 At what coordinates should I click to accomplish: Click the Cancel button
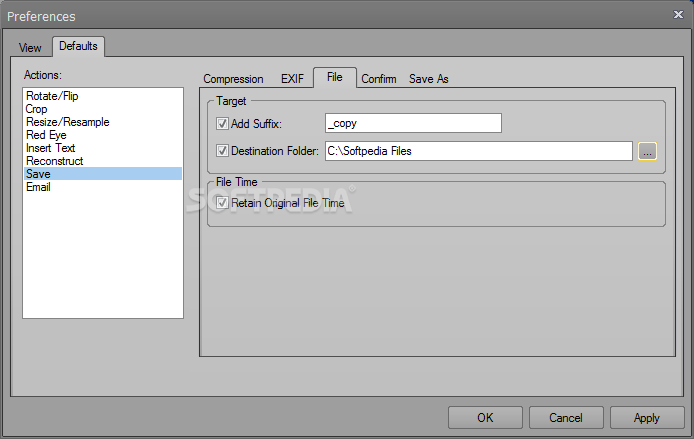coord(566,418)
